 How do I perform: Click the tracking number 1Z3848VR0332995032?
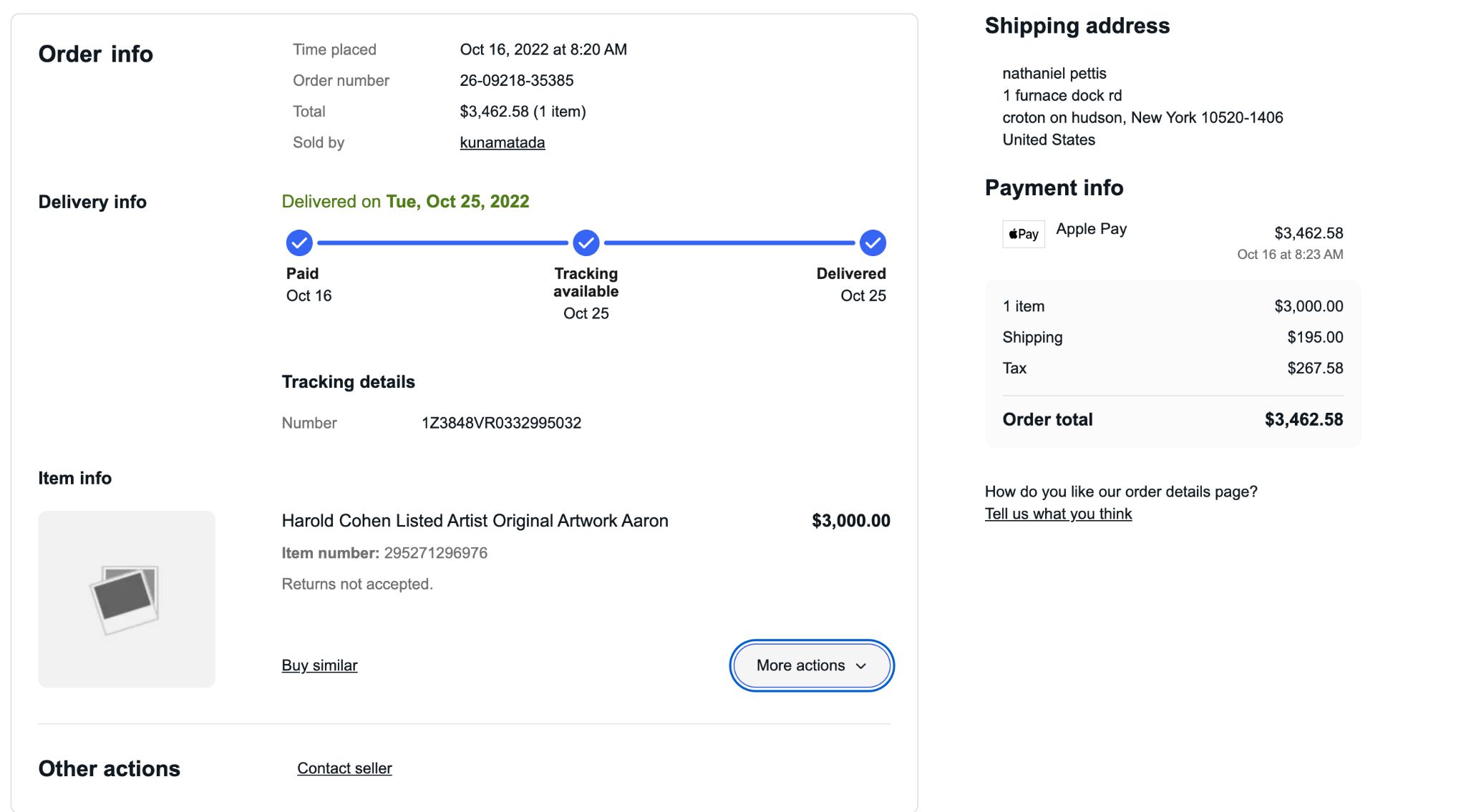(x=501, y=423)
